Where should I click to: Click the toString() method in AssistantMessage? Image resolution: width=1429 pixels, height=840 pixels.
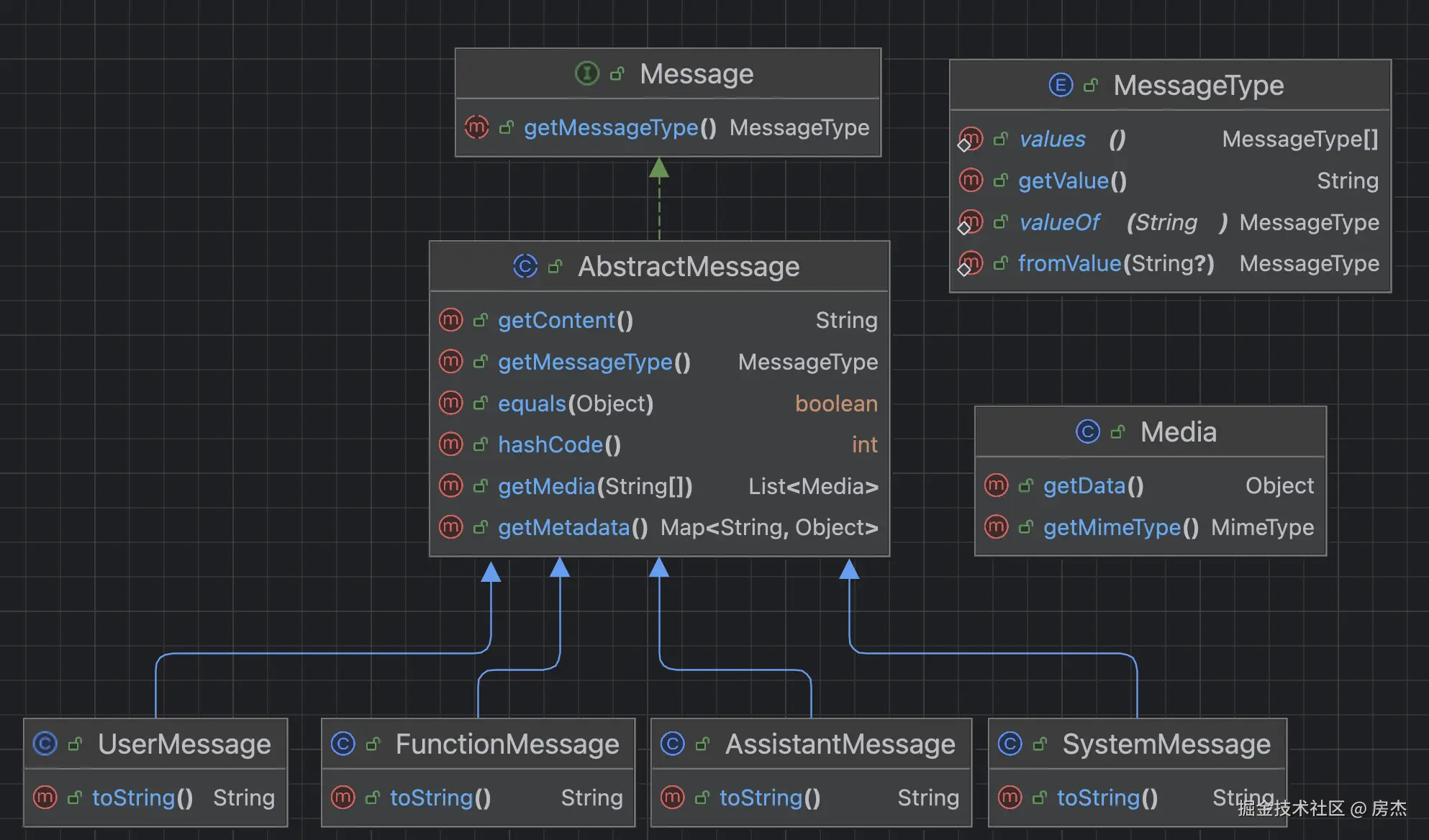click(769, 798)
